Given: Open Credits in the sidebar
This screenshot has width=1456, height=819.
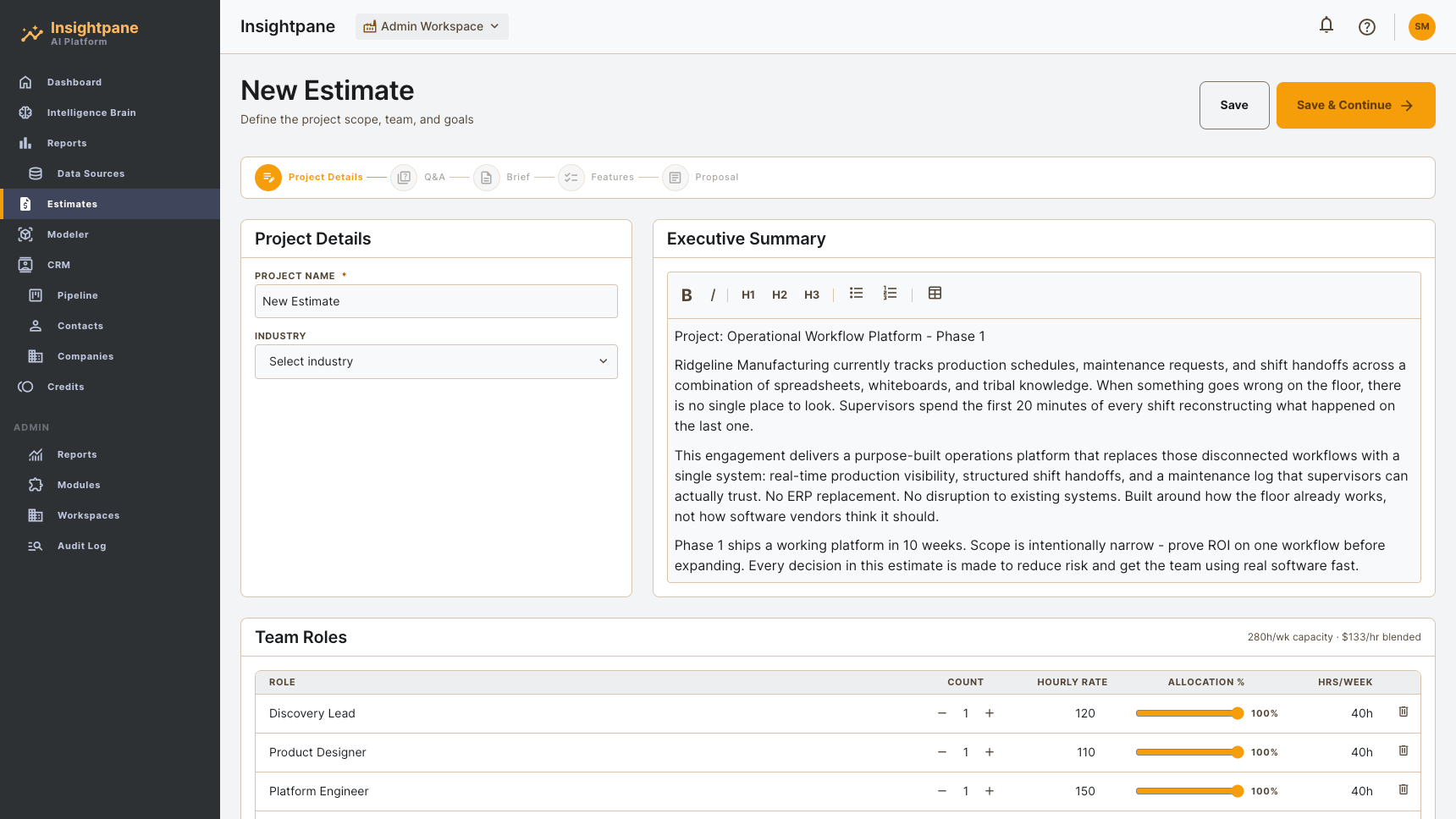Looking at the screenshot, I should click(110, 387).
